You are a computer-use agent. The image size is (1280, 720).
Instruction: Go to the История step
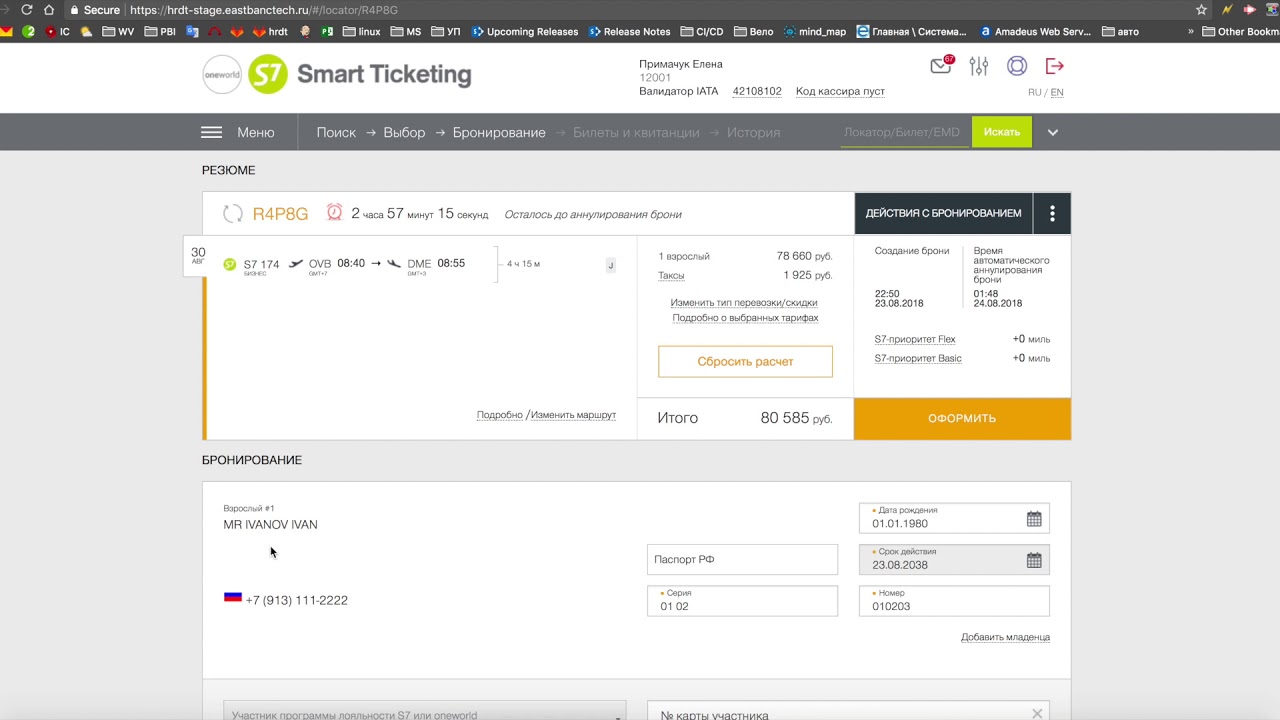click(753, 132)
